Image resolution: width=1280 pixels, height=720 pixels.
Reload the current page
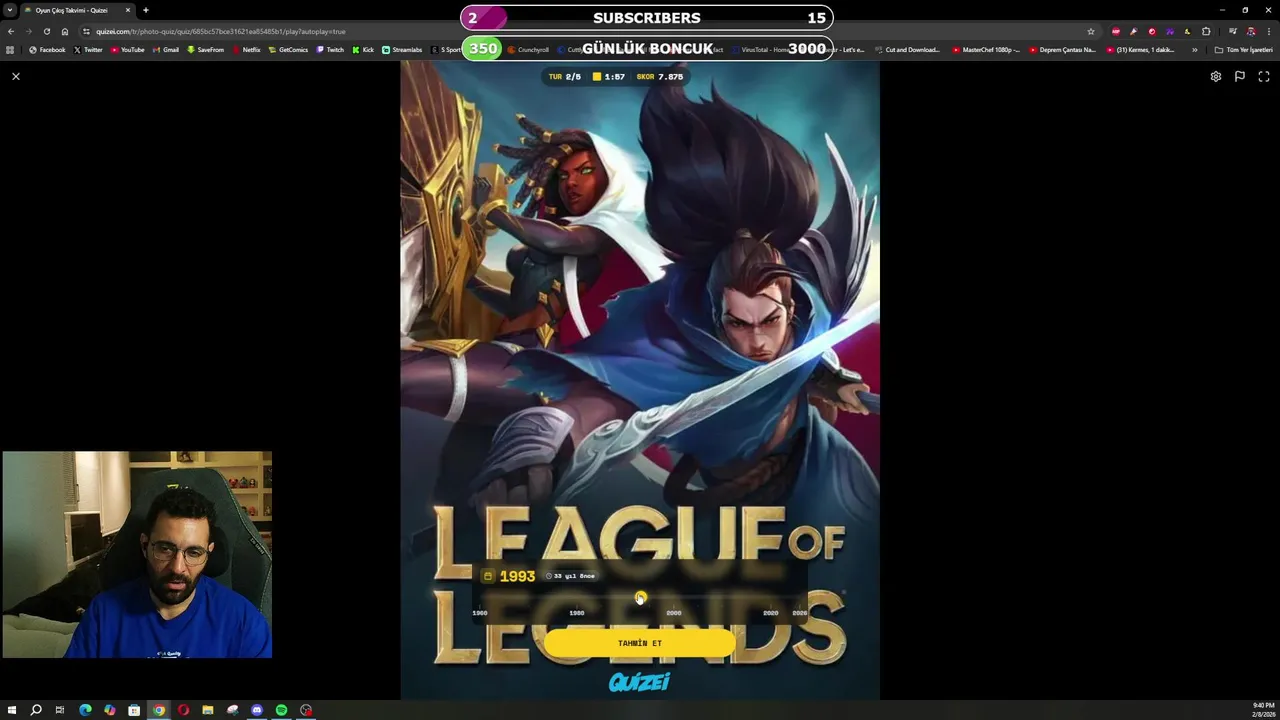[46, 31]
